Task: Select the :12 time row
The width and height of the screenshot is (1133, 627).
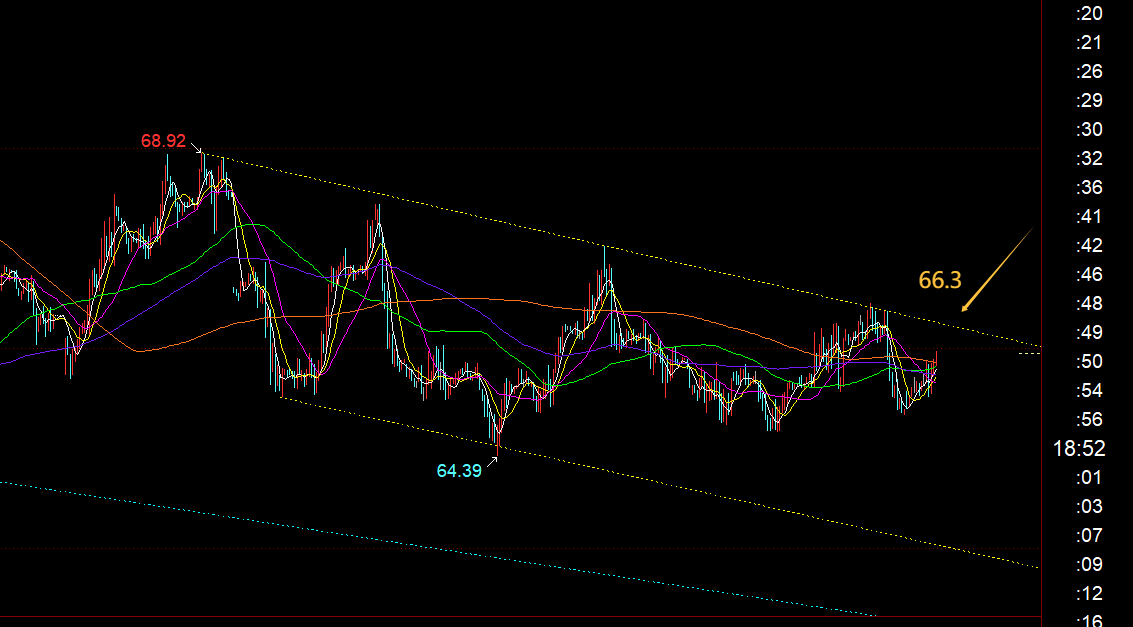Action: point(1089,594)
